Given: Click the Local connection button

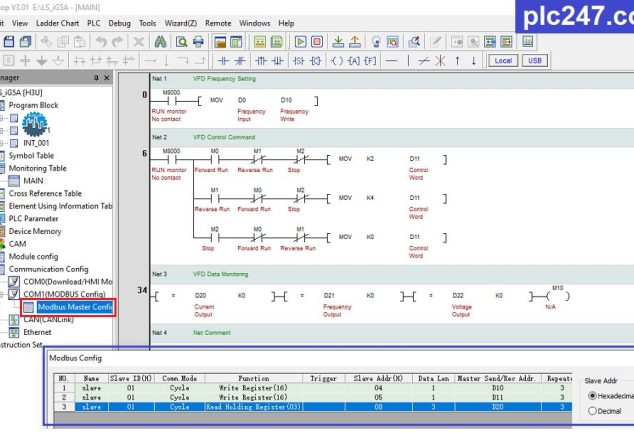Looking at the screenshot, I should pyautogui.click(x=503, y=61).
